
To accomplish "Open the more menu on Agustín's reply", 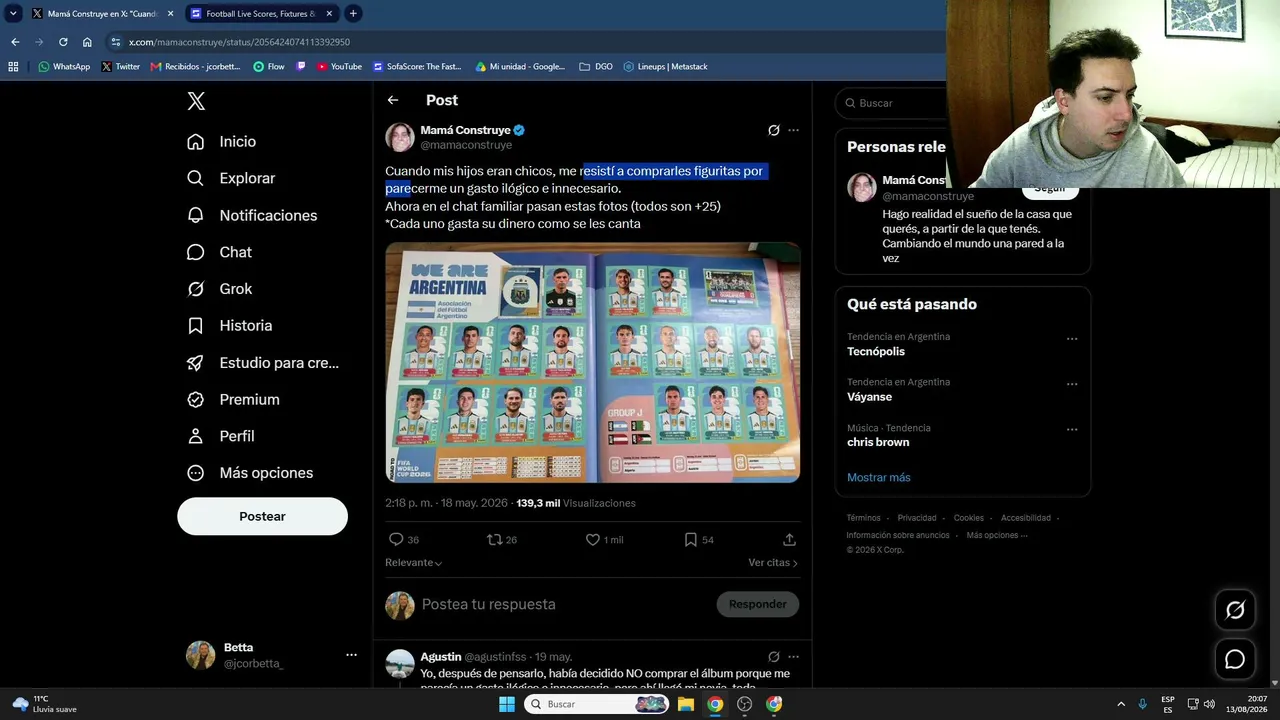I will (793, 657).
